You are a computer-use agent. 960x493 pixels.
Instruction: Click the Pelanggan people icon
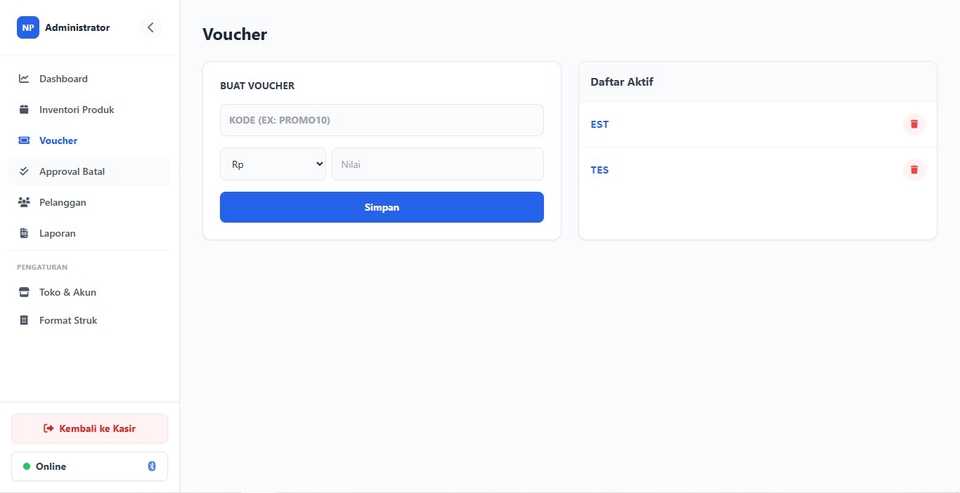24,203
